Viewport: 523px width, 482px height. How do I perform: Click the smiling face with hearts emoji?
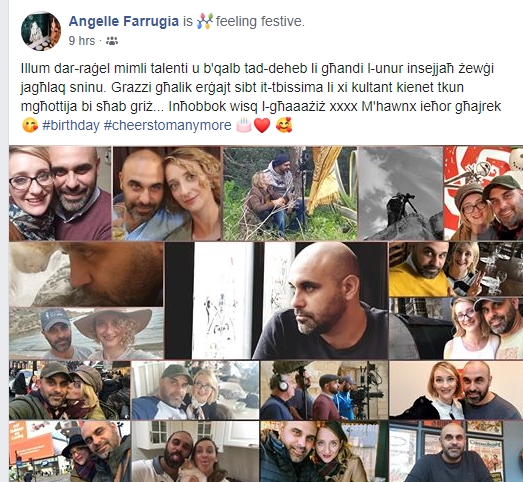284,125
